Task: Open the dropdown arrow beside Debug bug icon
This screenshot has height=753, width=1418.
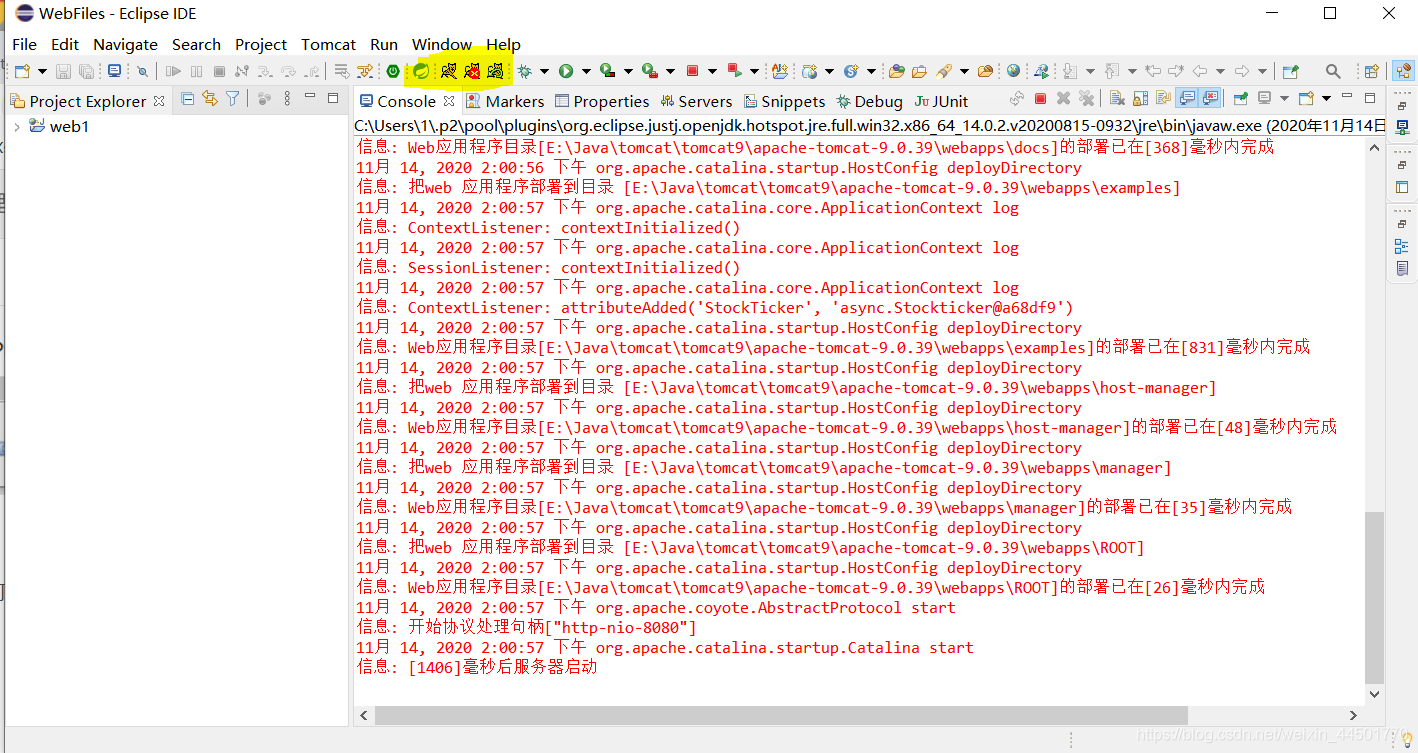Action: [543, 71]
